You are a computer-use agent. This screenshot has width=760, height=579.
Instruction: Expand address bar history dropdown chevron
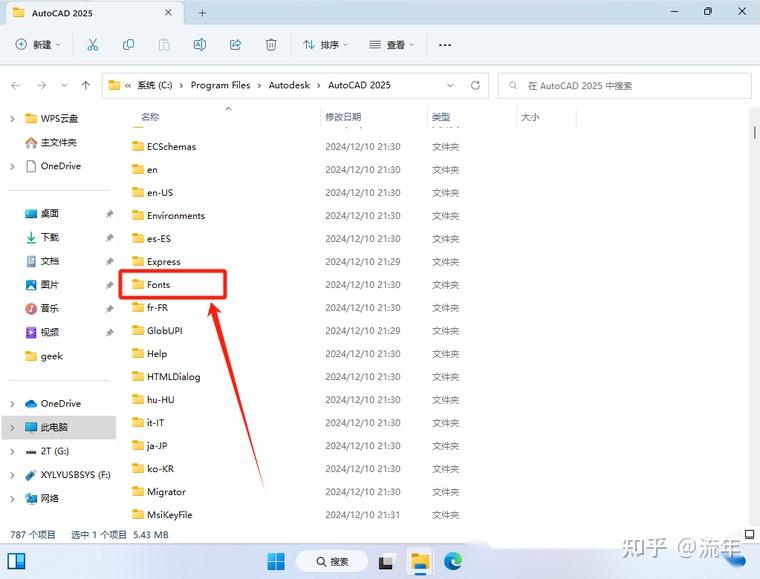(450, 85)
